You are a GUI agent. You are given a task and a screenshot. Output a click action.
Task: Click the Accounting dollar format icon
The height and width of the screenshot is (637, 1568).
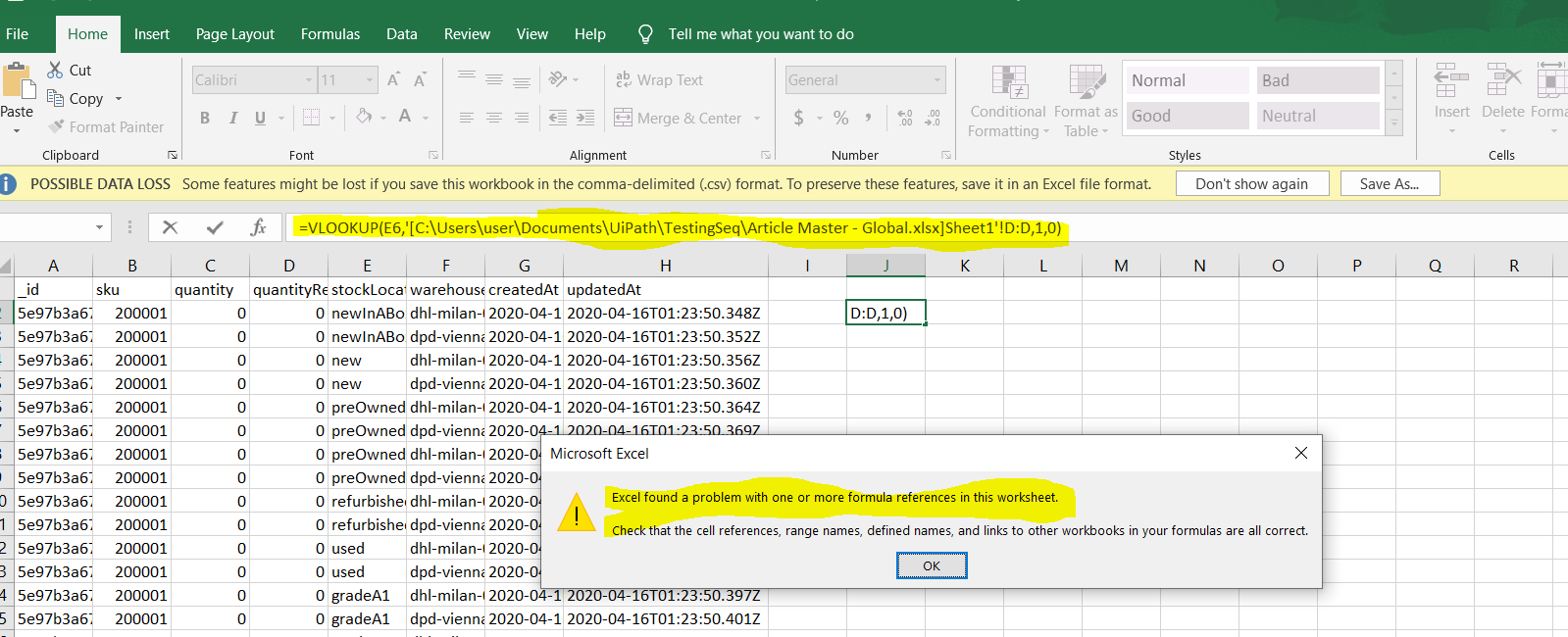click(798, 118)
